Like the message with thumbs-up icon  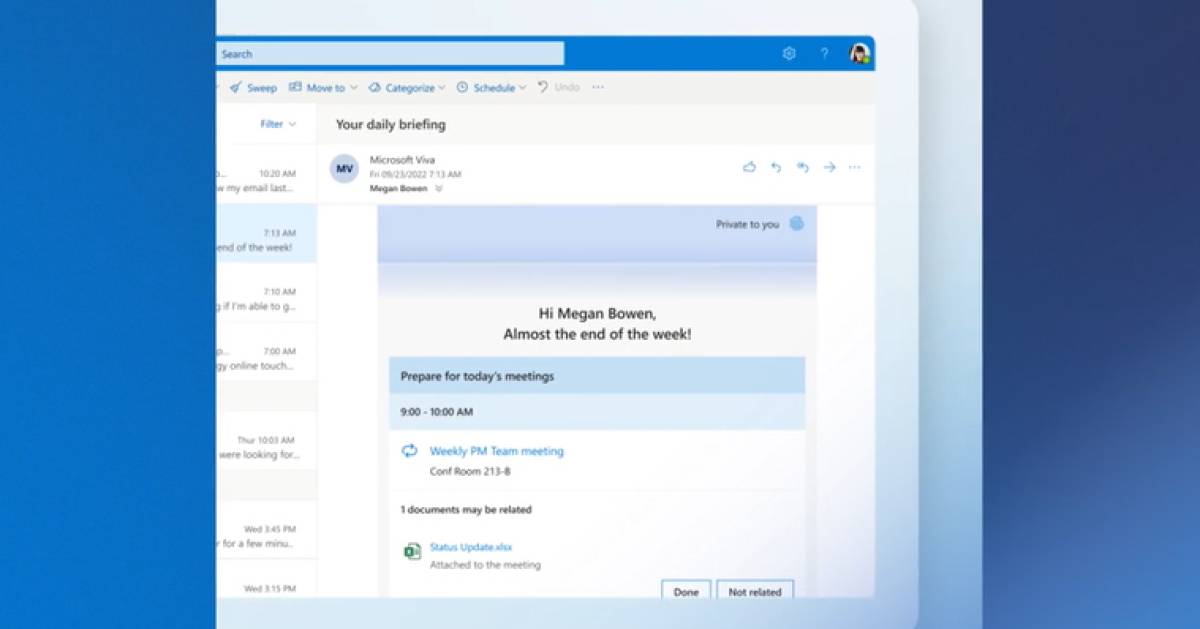[x=749, y=168]
